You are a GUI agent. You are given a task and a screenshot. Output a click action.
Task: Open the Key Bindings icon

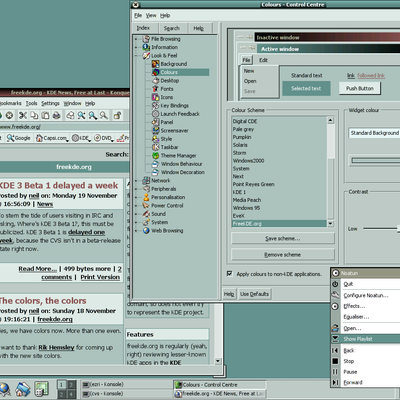pyautogui.click(x=156, y=105)
